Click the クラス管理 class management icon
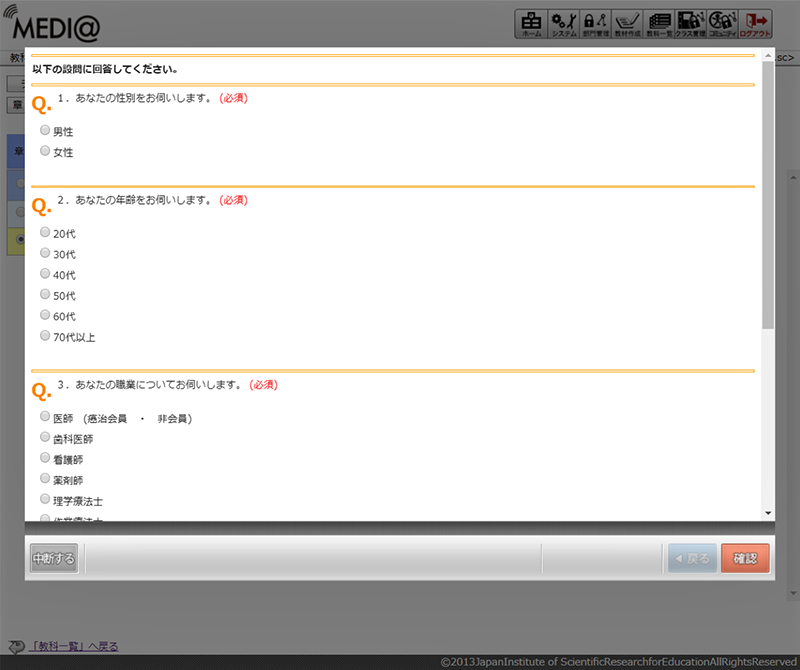 click(690, 24)
